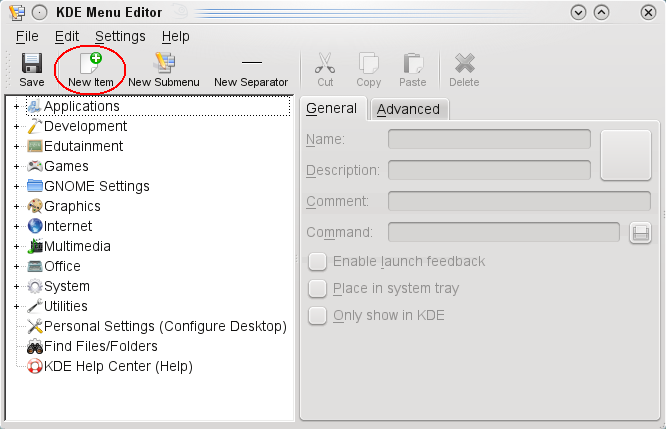The image size is (666, 429).
Task: Expand the Edutainment tree node
Action: 16,146
